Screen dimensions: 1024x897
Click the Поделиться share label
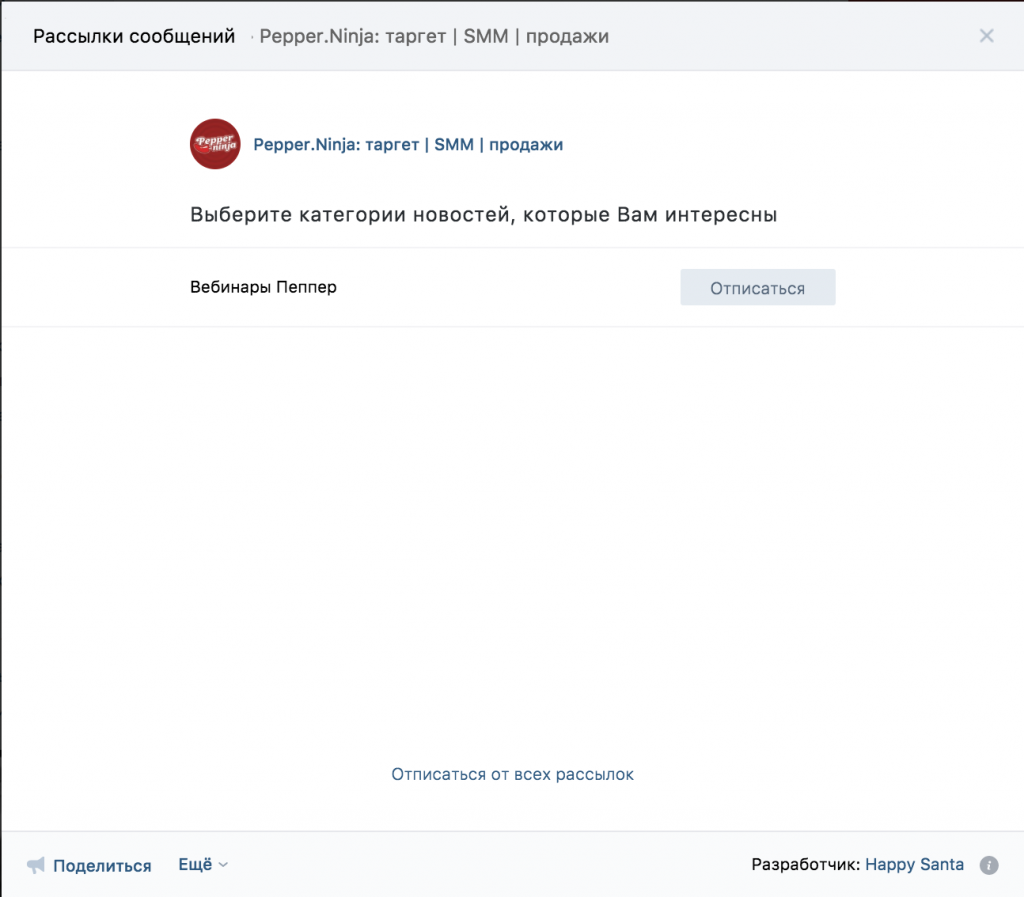(102, 866)
